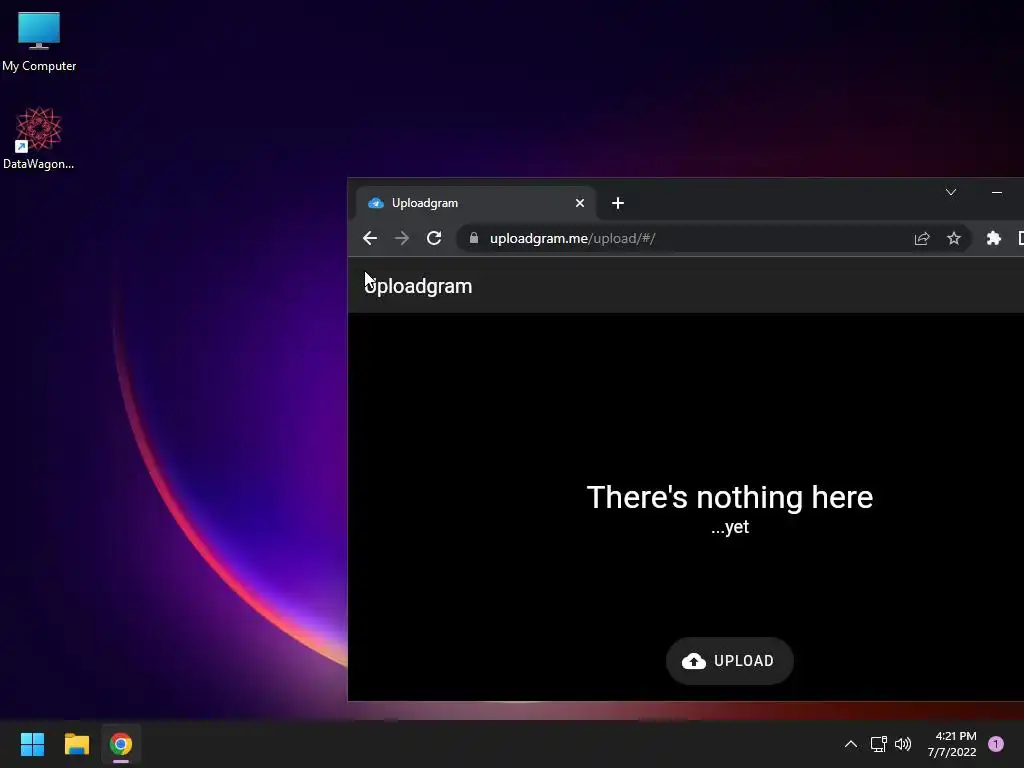Image resolution: width=1024 pixels, height=768 pixels.
Task: Minimize the Chrome window
Action: point(997,192)
